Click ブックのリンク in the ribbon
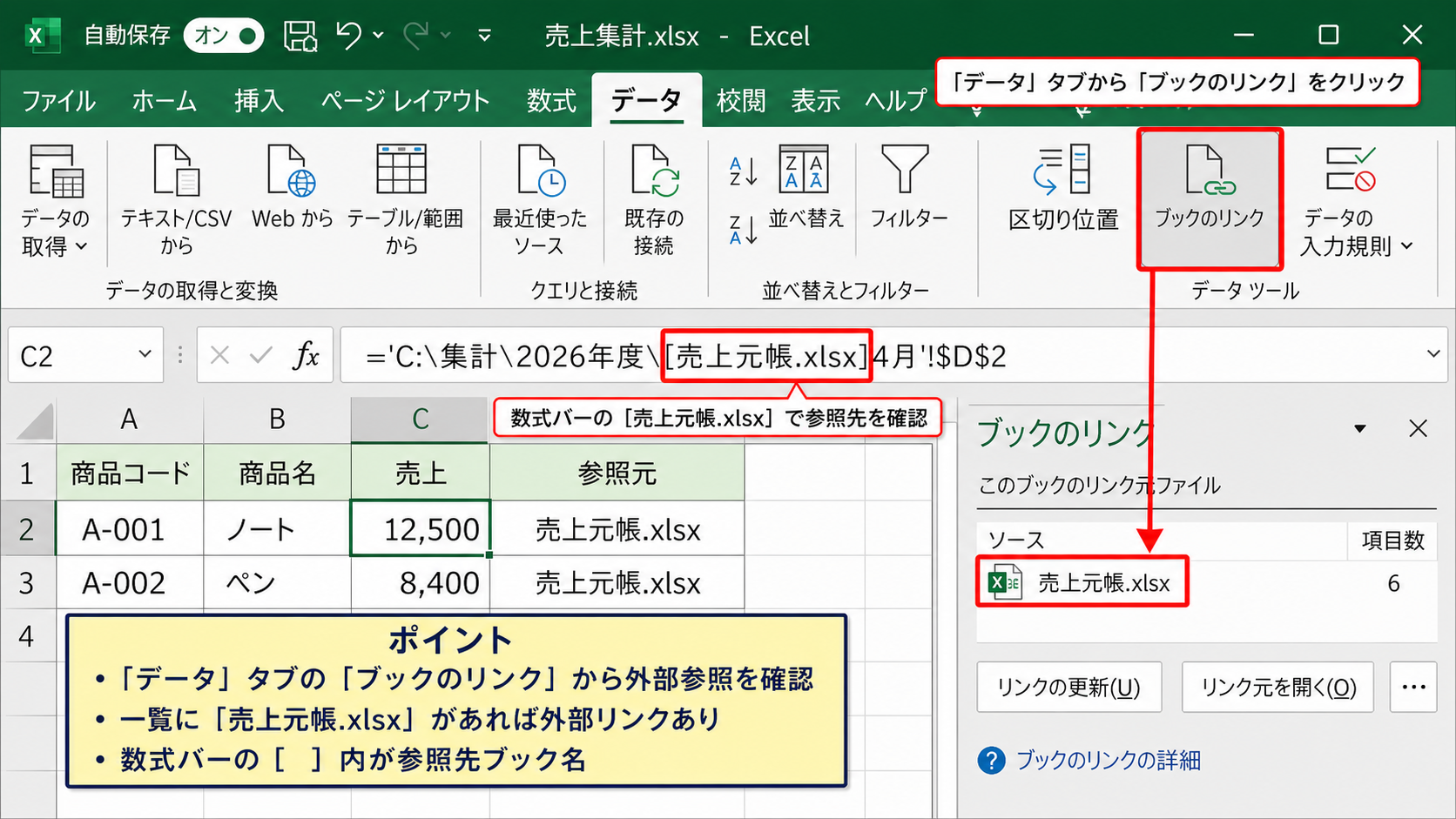This screenshot has width=1456, height=819. tap(1209, 198)
